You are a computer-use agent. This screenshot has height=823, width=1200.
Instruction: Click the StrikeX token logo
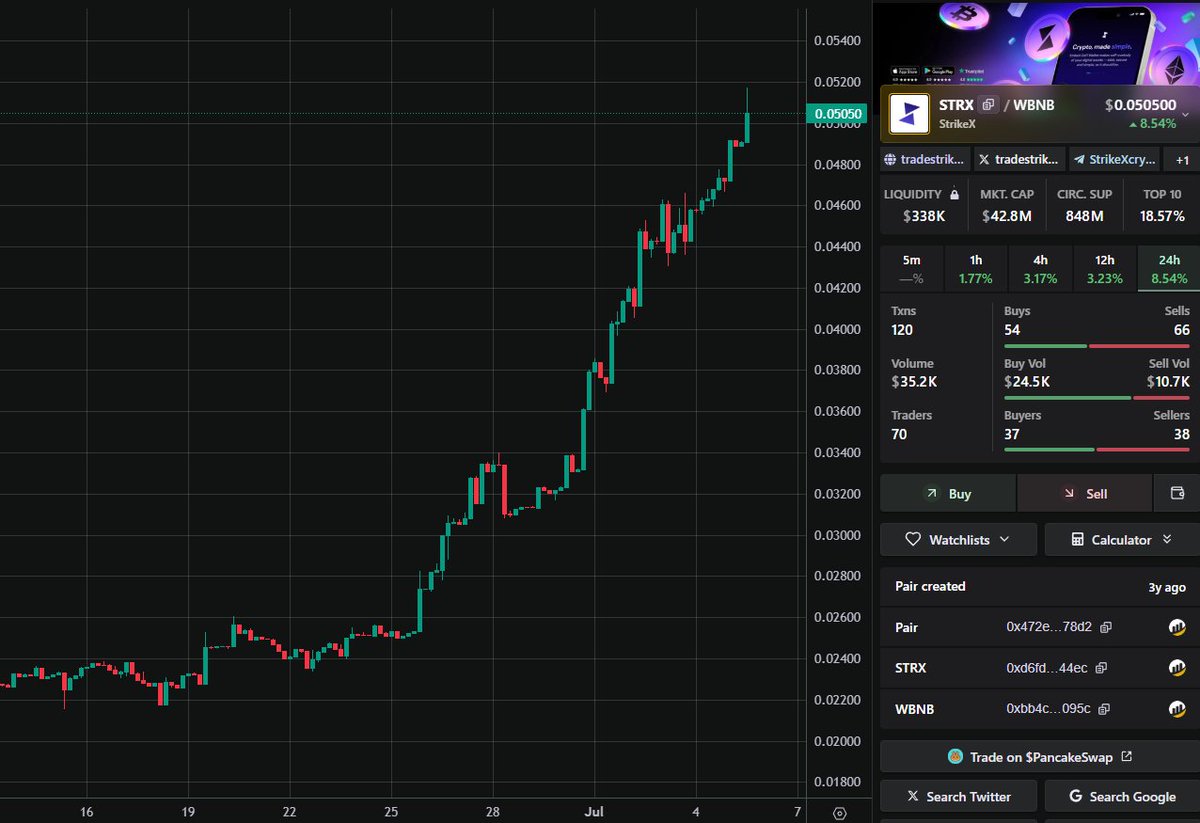909,114
